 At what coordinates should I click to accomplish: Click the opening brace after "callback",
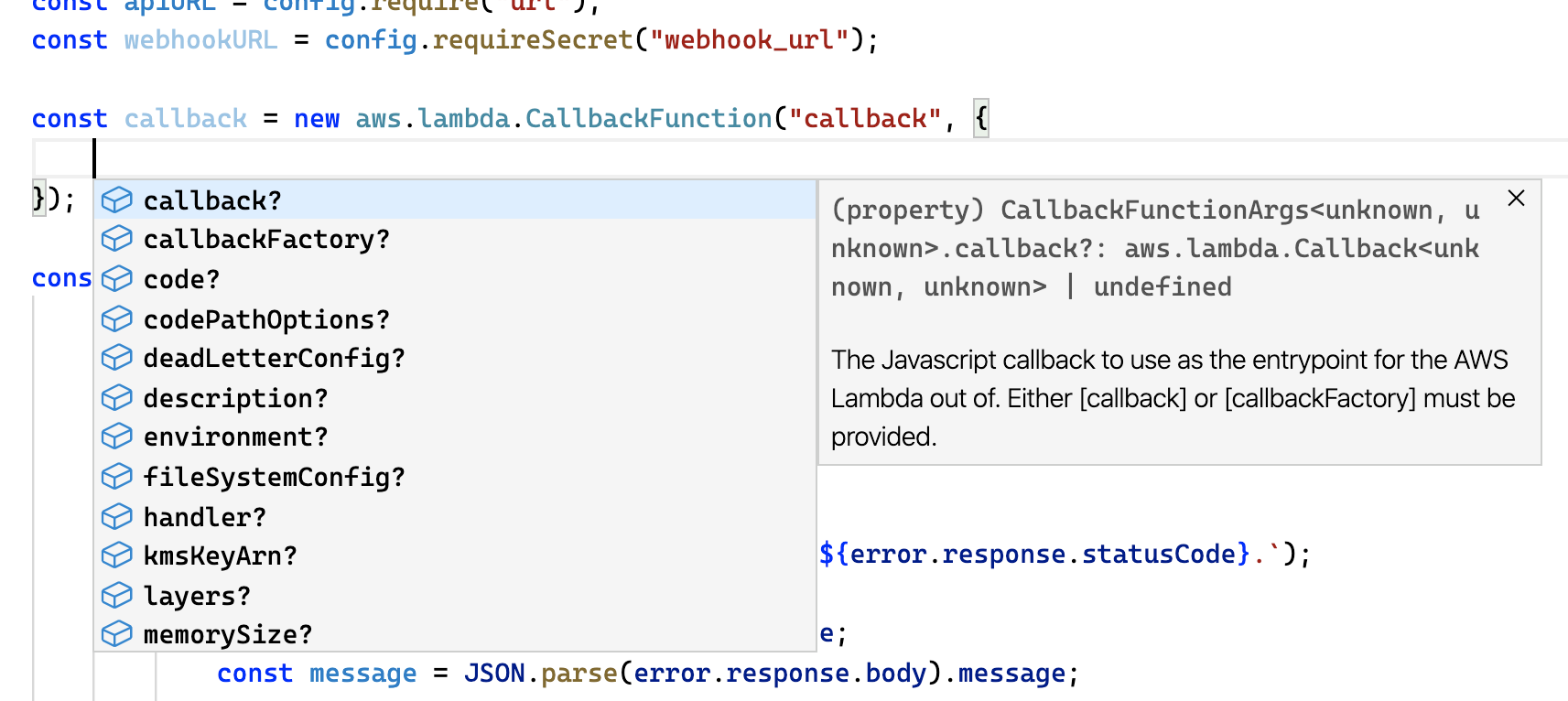981,118
